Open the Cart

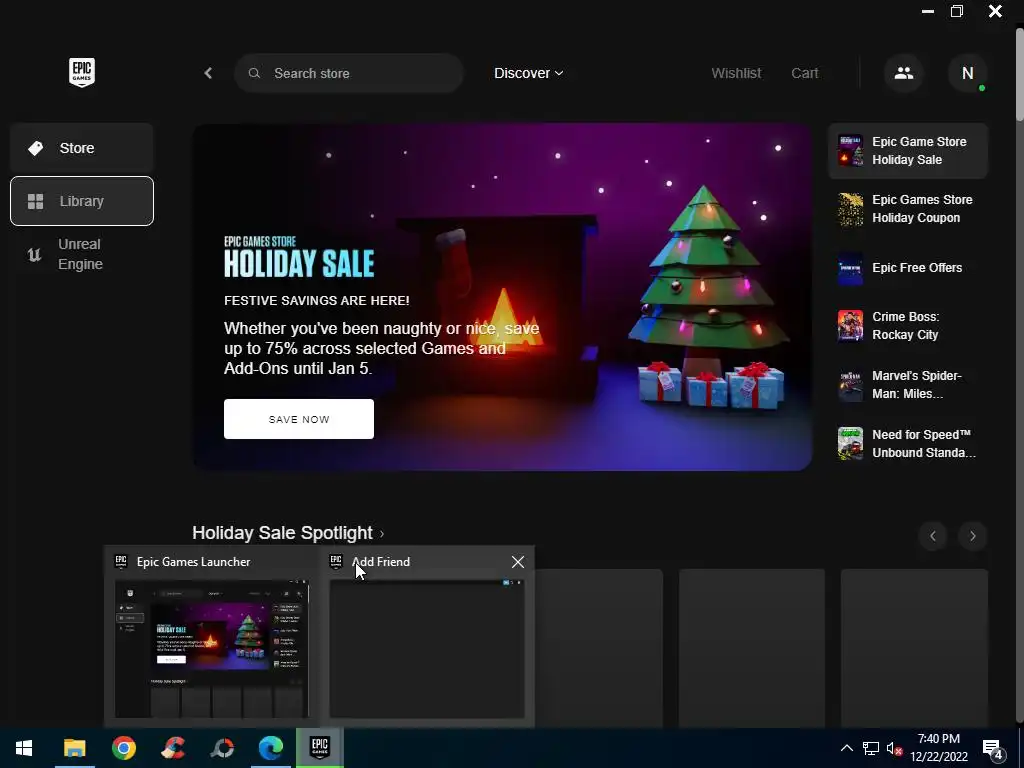(x=805, y=73)
